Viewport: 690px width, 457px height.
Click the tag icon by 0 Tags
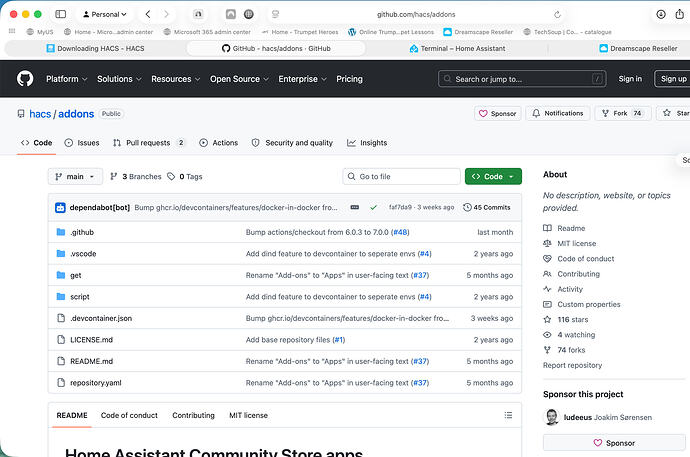pyautogui.click(x=171, y=176)
